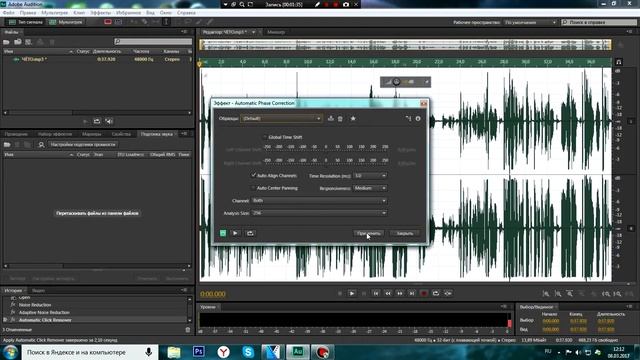Click the Right Channel Shift slider track

326,164
